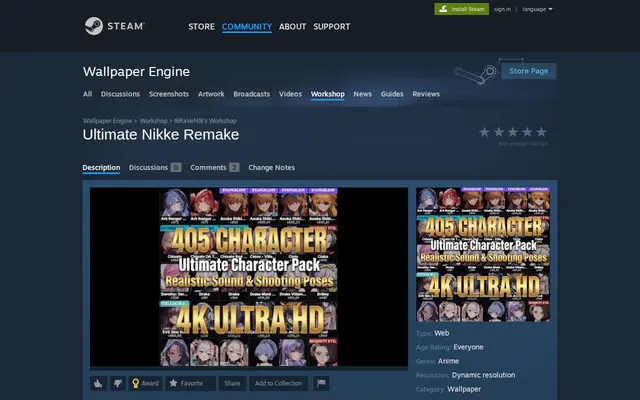Click the Share button
The image size is (640, 400).
232,383
